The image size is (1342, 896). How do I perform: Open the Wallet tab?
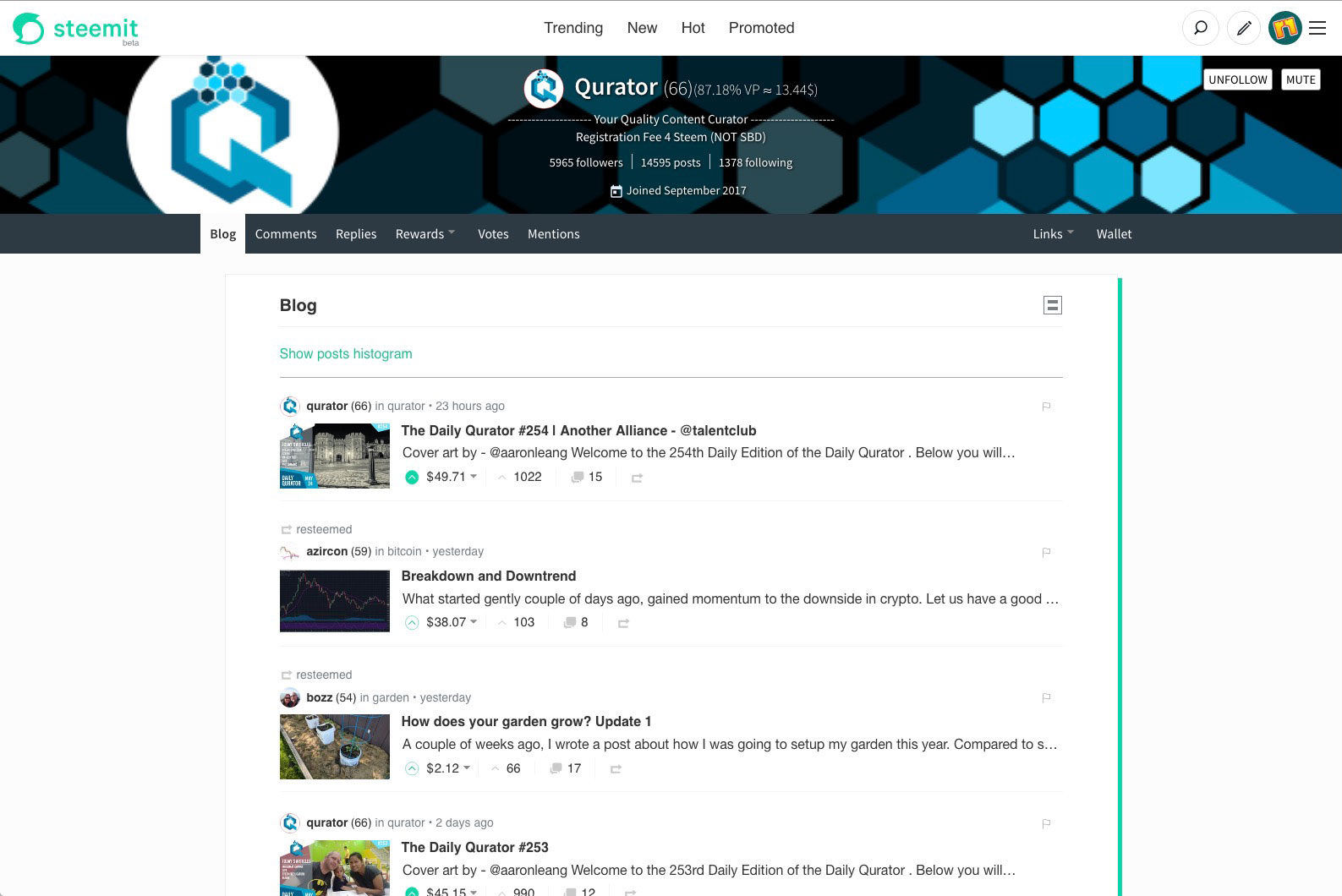point(1114,234)
